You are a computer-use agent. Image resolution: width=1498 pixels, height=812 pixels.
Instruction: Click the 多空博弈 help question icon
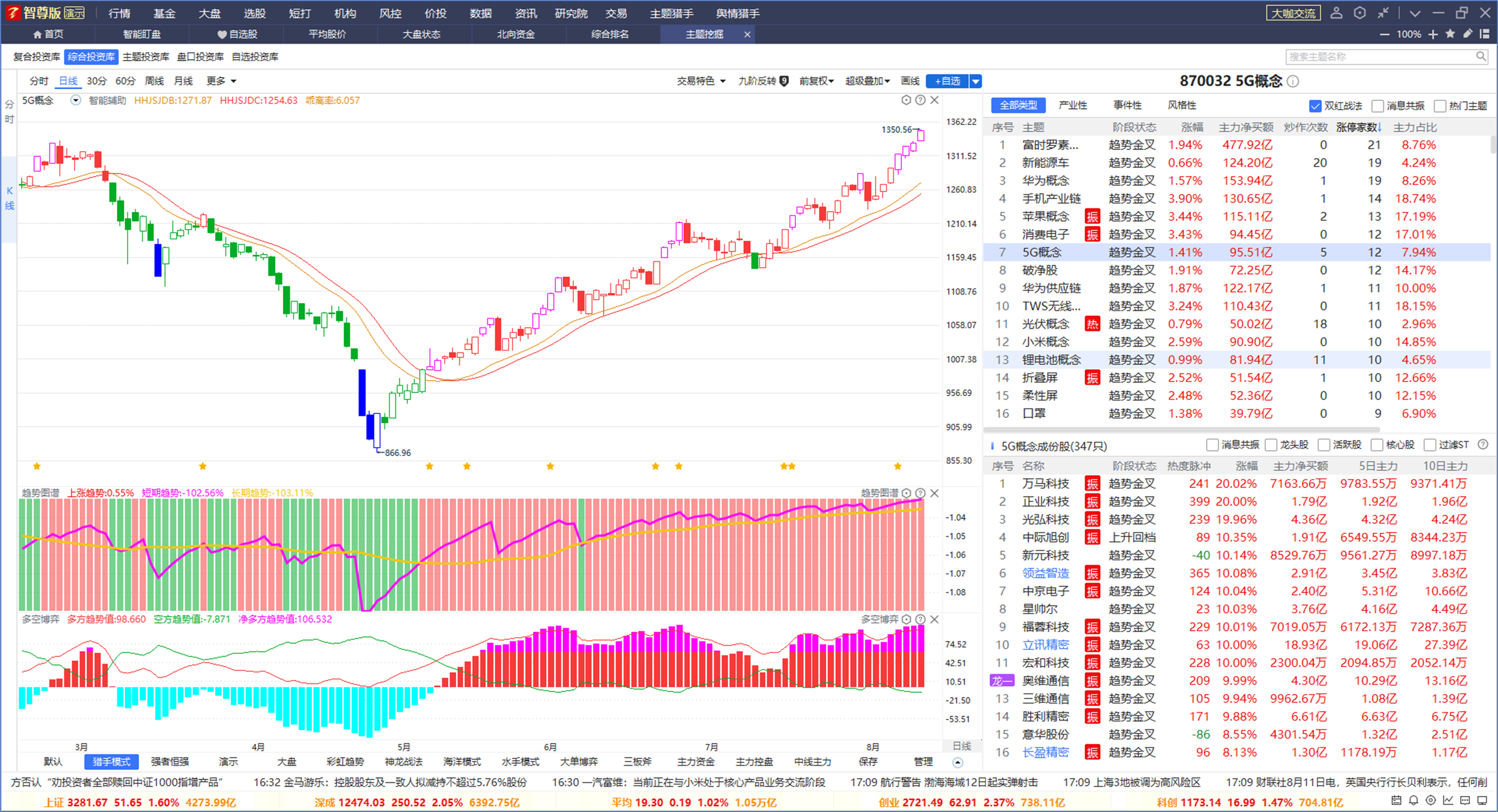[x=920, y=619]
